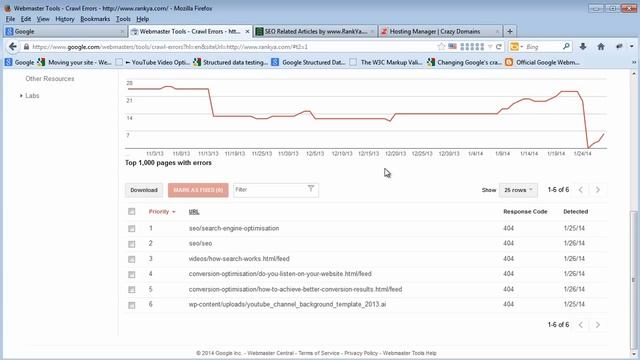Switch to the Hosting Manager Crazy Domains tab
The height and width of the screenshot is (360, 640).
440,31
